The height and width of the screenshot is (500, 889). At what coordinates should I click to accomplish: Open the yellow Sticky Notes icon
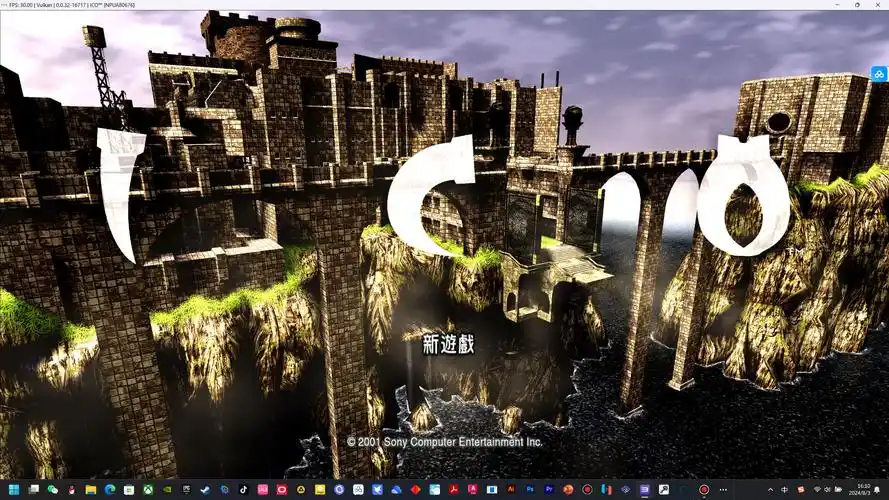click(320, 489)
